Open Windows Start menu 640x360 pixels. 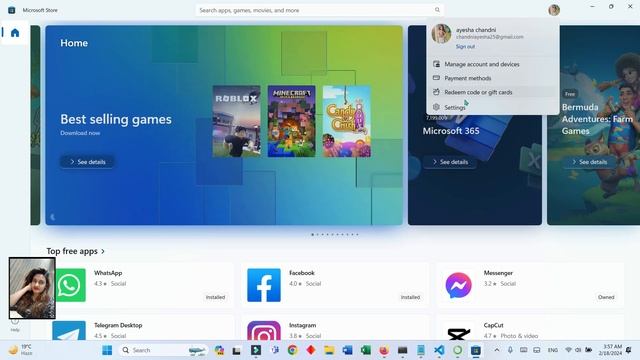tap(107, 350)
